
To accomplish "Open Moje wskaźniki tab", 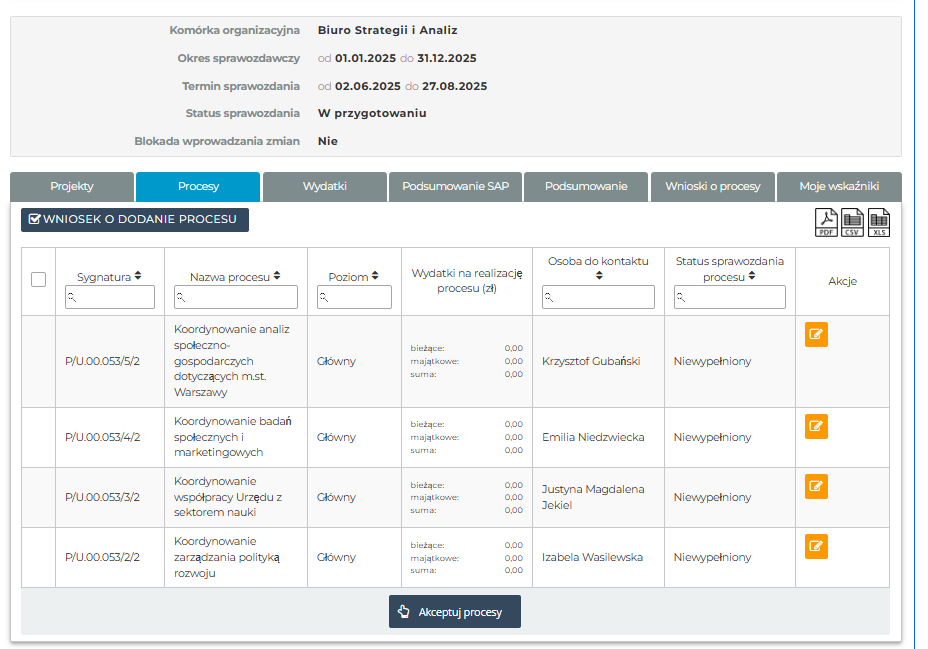I will point(839,187).
